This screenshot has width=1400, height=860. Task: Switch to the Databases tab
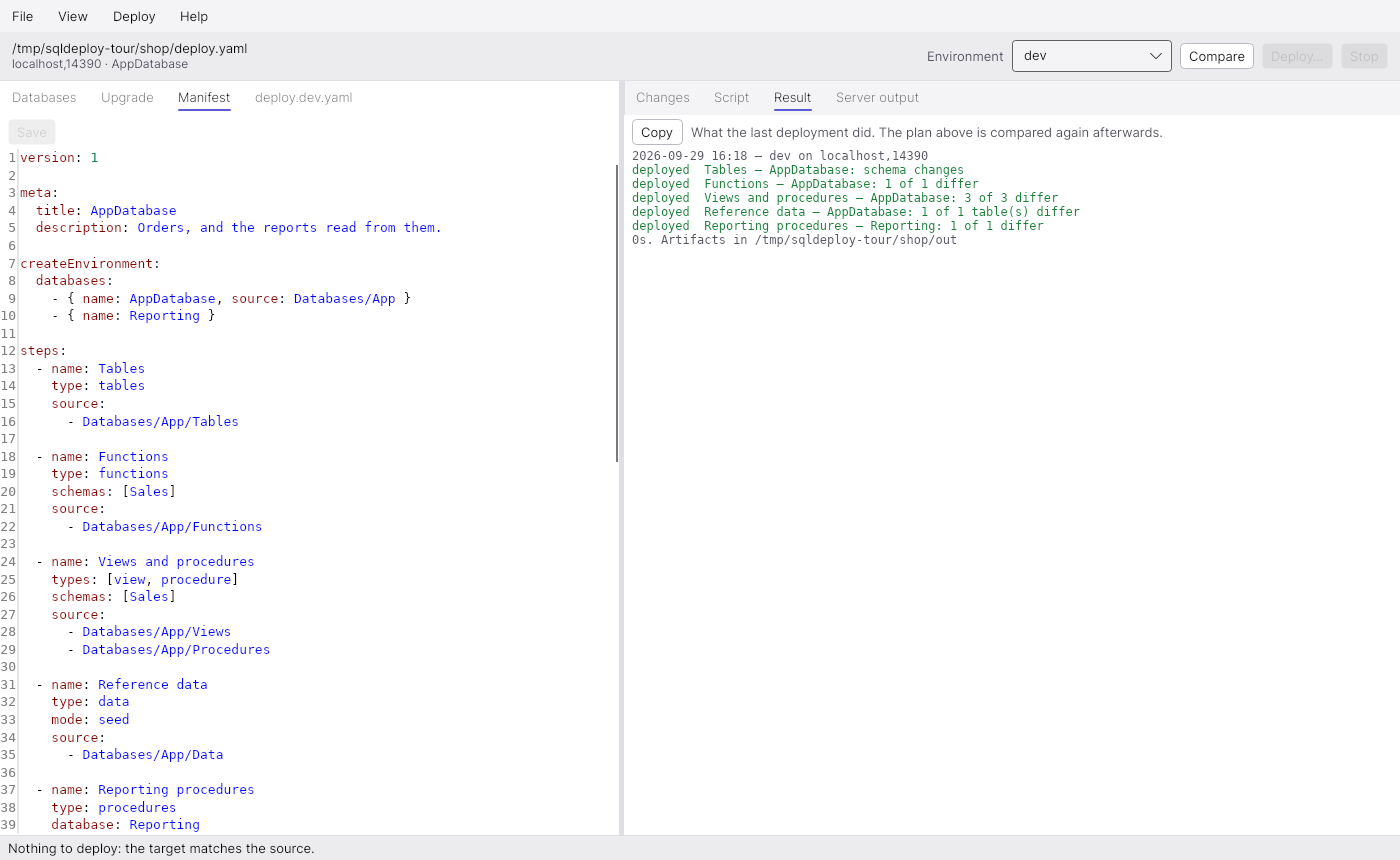pyautogui.click(x=44, y=98)
